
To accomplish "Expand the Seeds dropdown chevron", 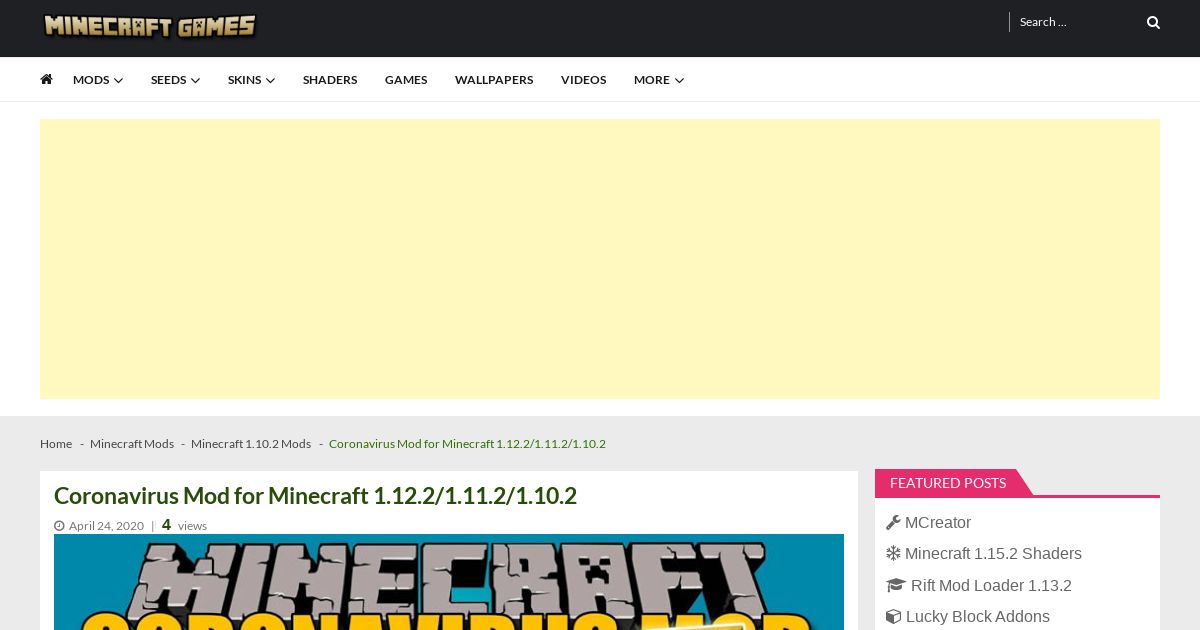I will coord(195,80).
